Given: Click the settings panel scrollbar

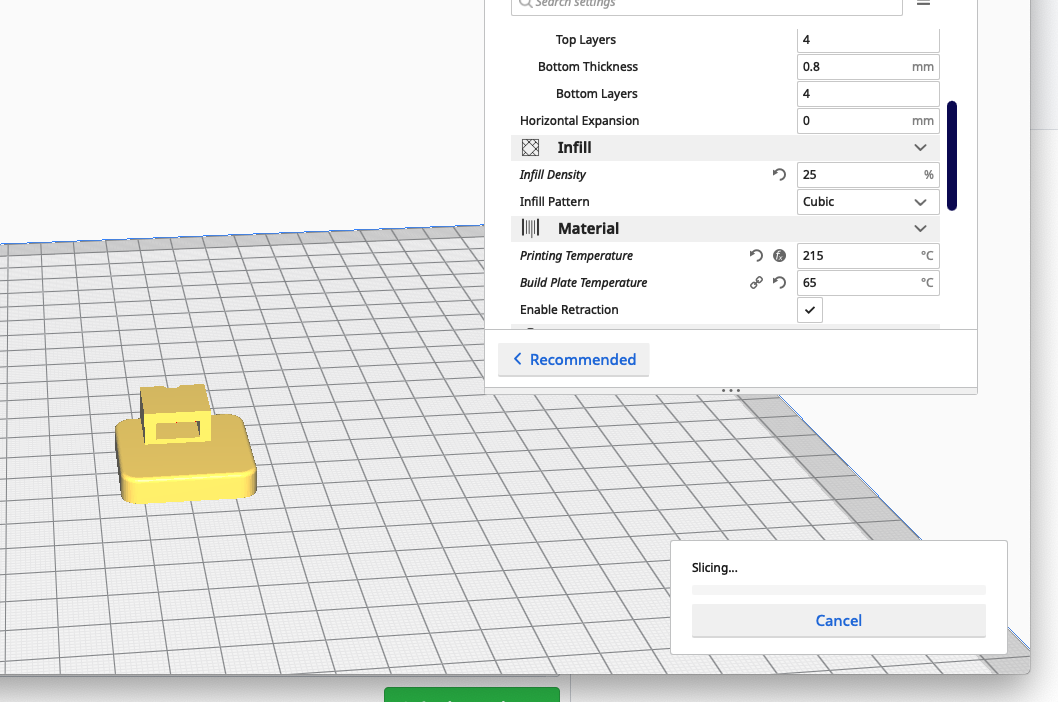Looking at the screenshot, I should [x=952, y=156].
